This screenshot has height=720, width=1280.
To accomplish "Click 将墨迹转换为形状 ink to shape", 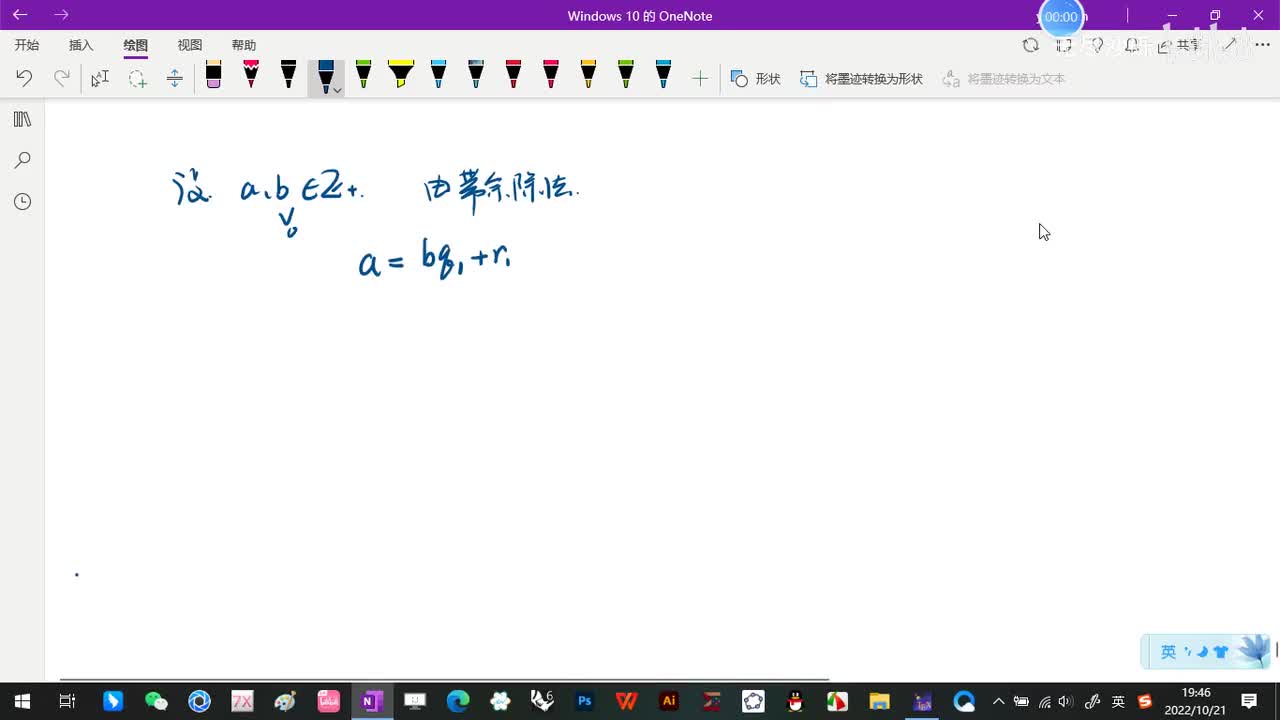I will [861, 78].
